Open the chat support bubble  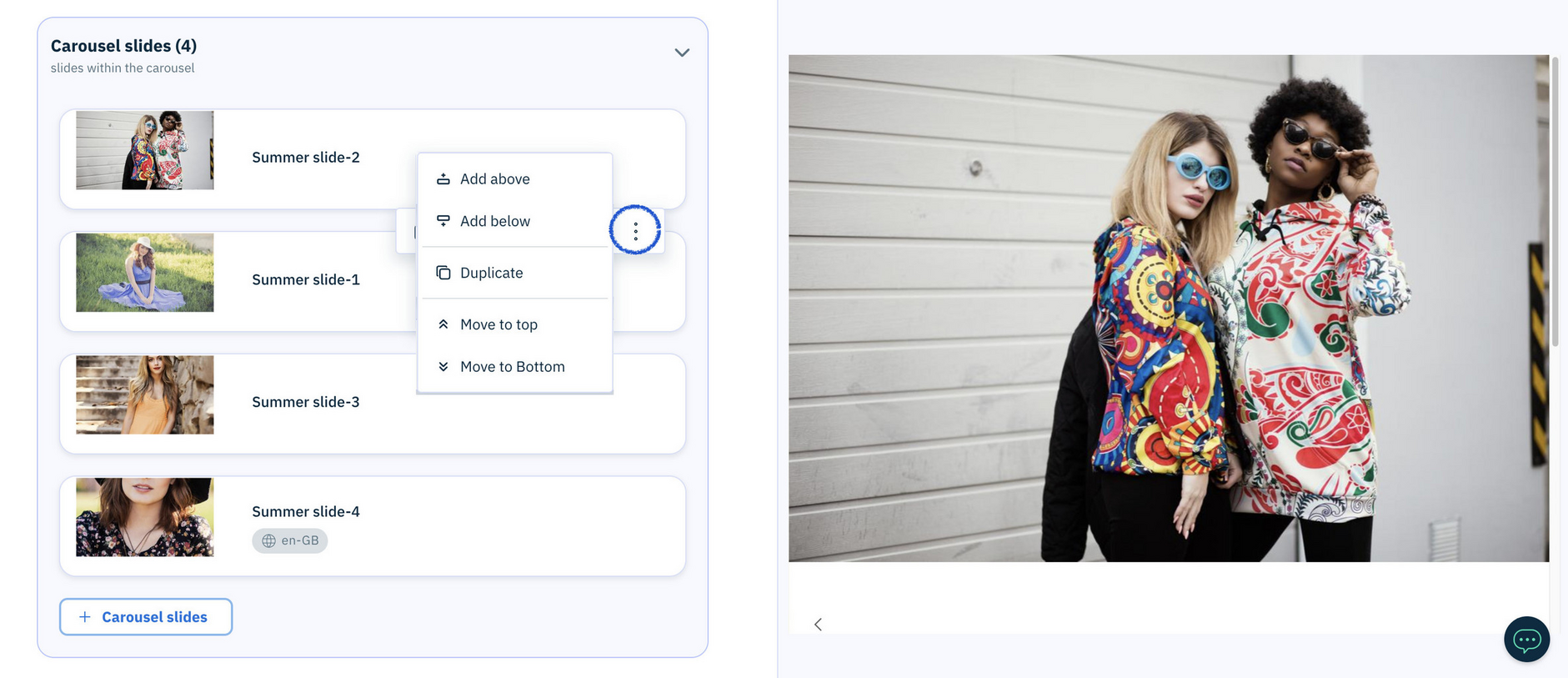coord(1526,640)
